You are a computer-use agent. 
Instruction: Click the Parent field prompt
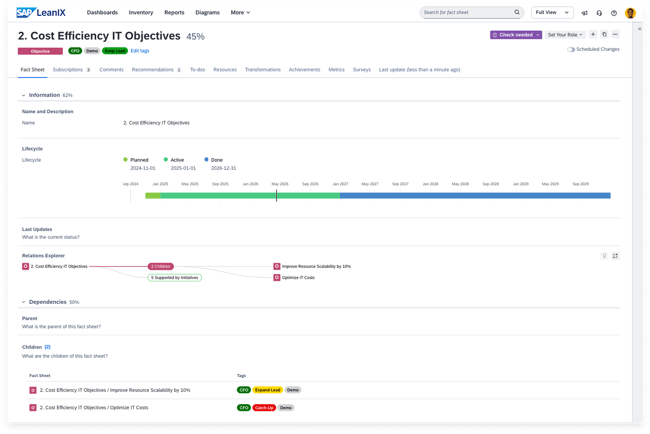[x=61, y=327]
